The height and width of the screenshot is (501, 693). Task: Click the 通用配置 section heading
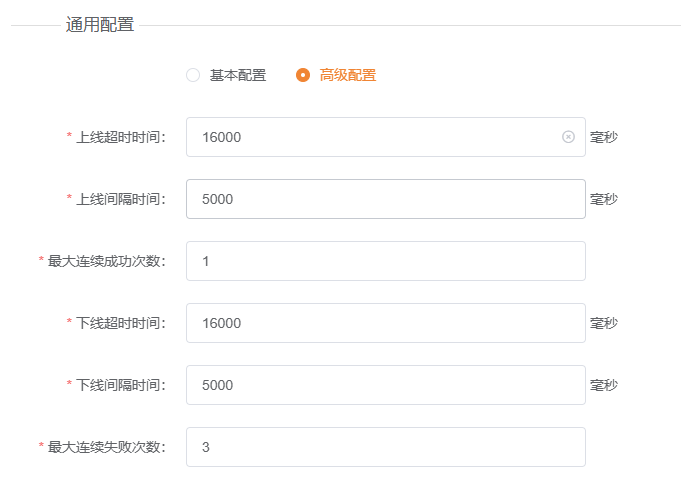(100, 24)
